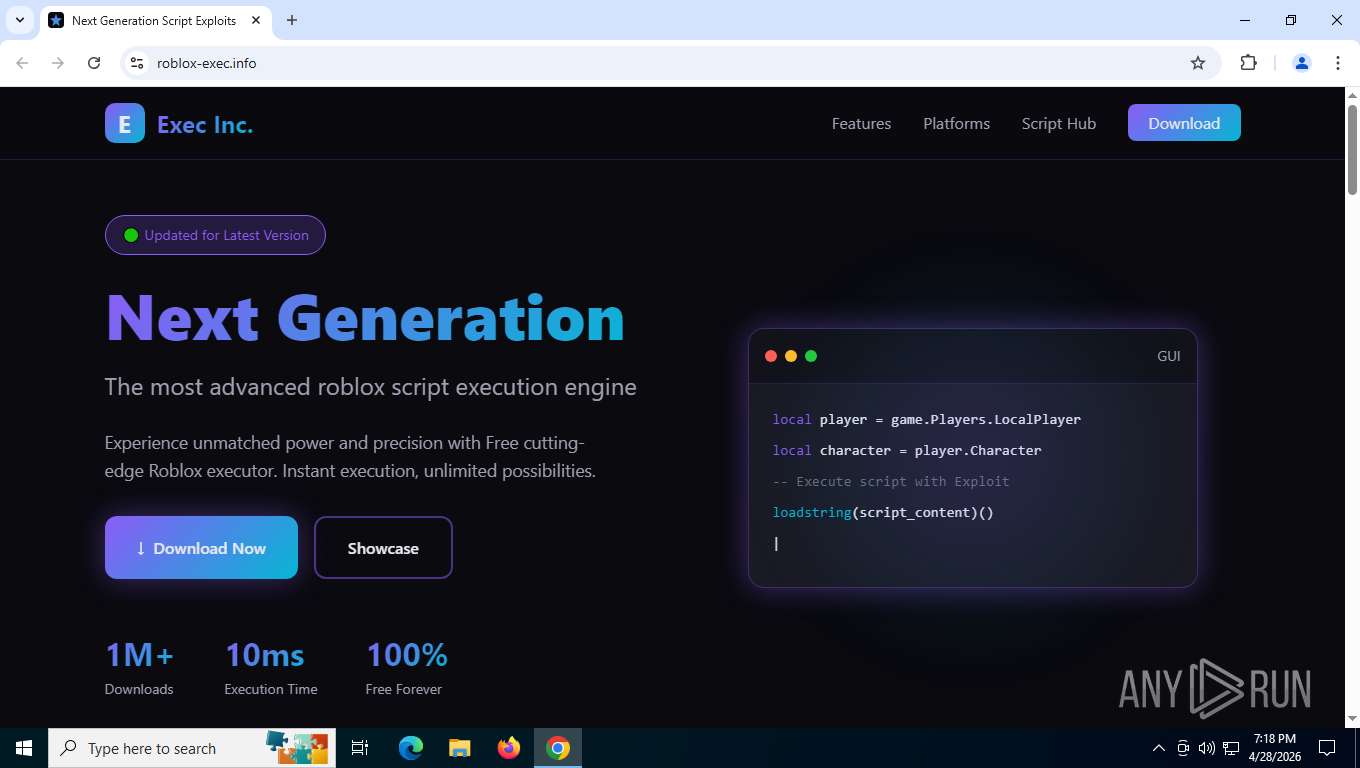Click the Exec Inc. brand name

[x=205, y=125]
